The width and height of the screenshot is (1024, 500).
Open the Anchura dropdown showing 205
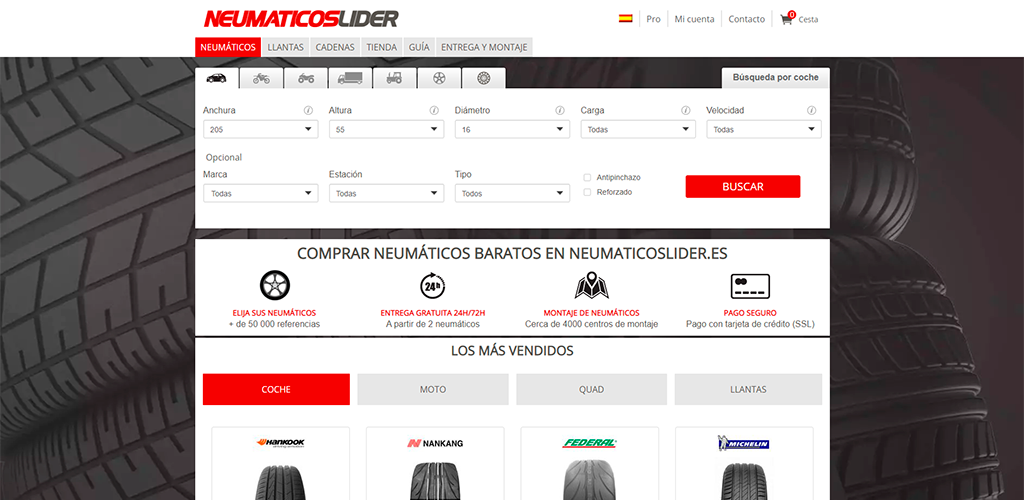[x=261, y=129]
